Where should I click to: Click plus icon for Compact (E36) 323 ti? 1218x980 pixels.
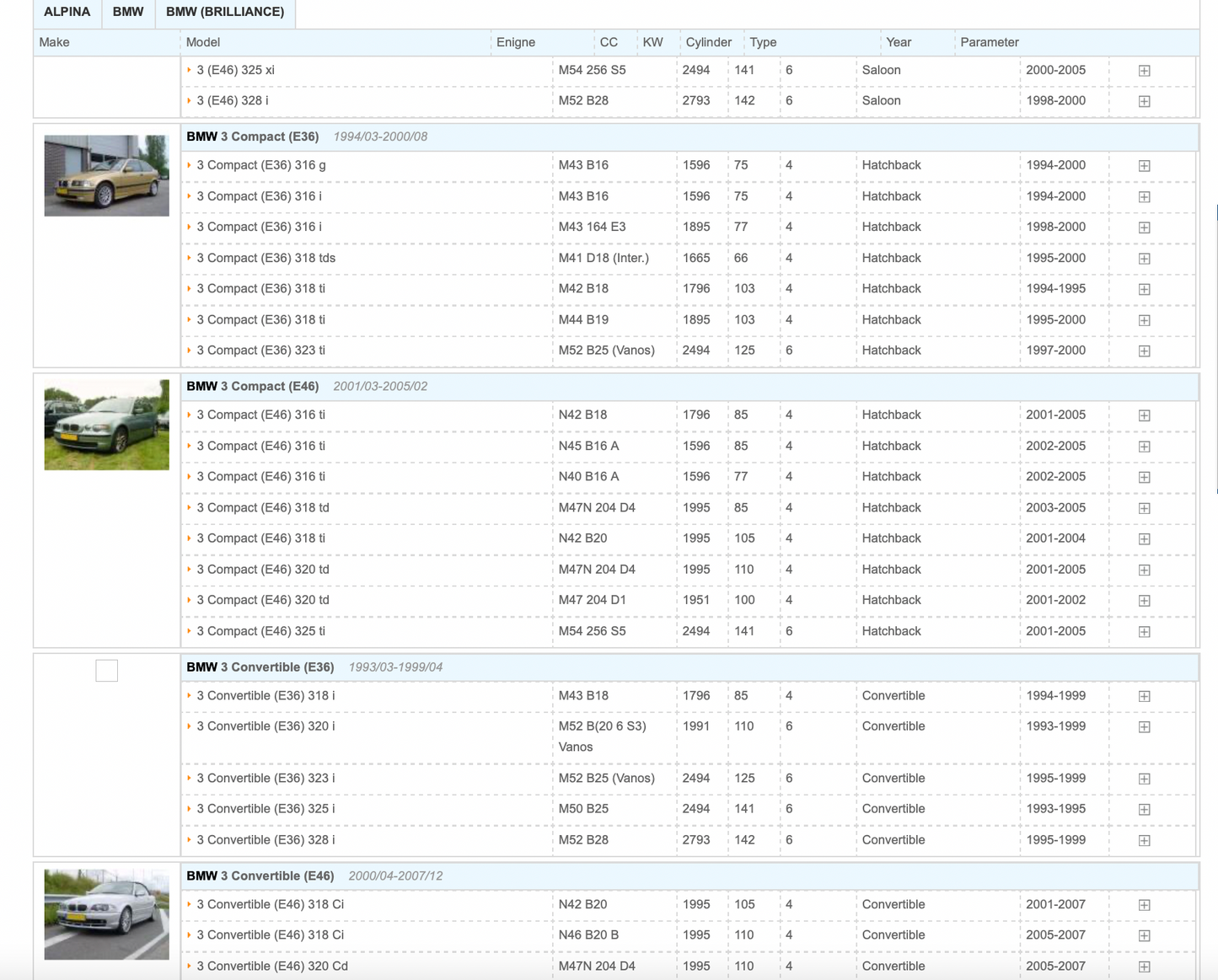pyautogui.click(x=1144, y=351)
